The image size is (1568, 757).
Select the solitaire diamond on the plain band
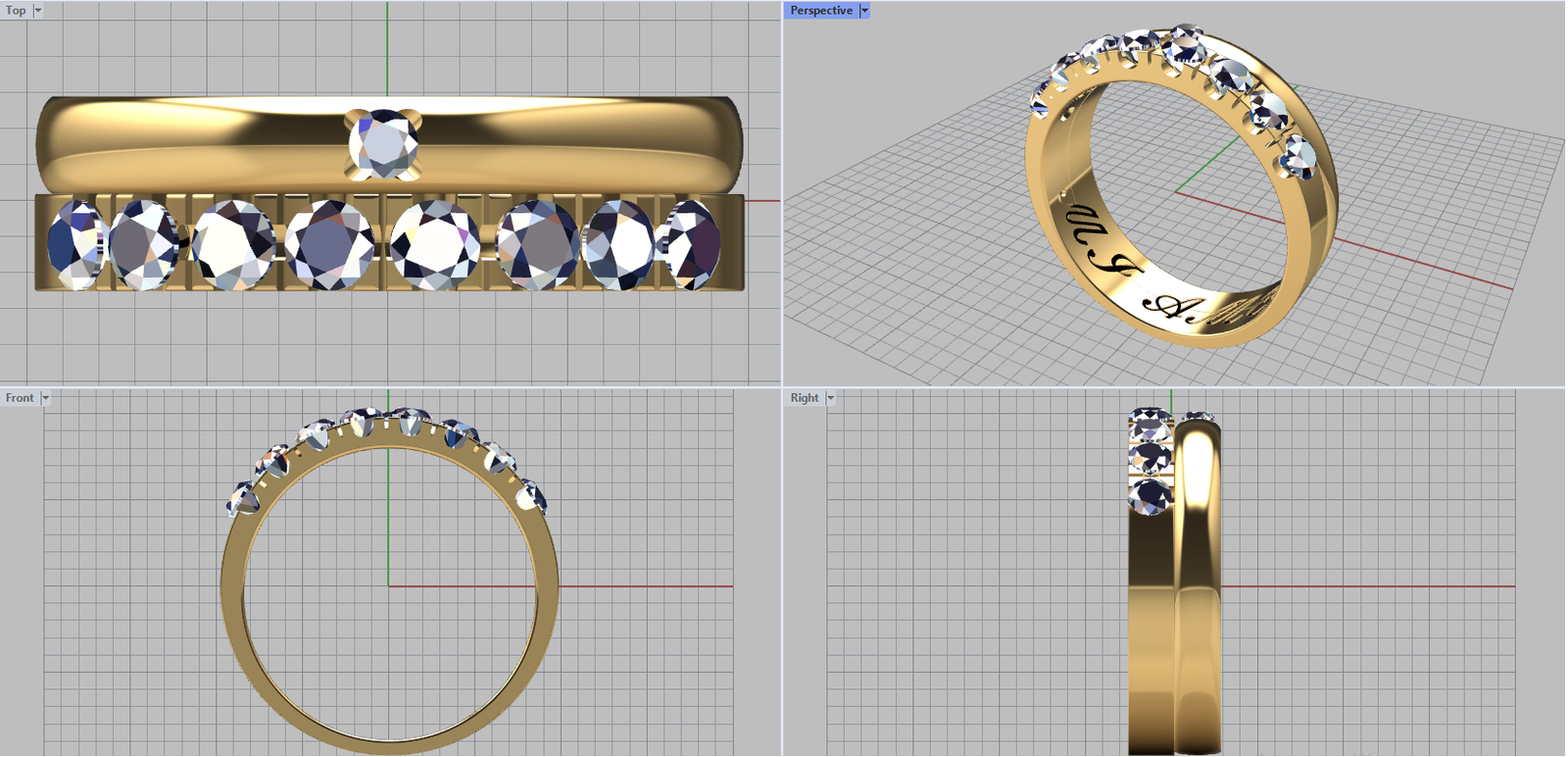pyautogui.click(x=383, y=145)
